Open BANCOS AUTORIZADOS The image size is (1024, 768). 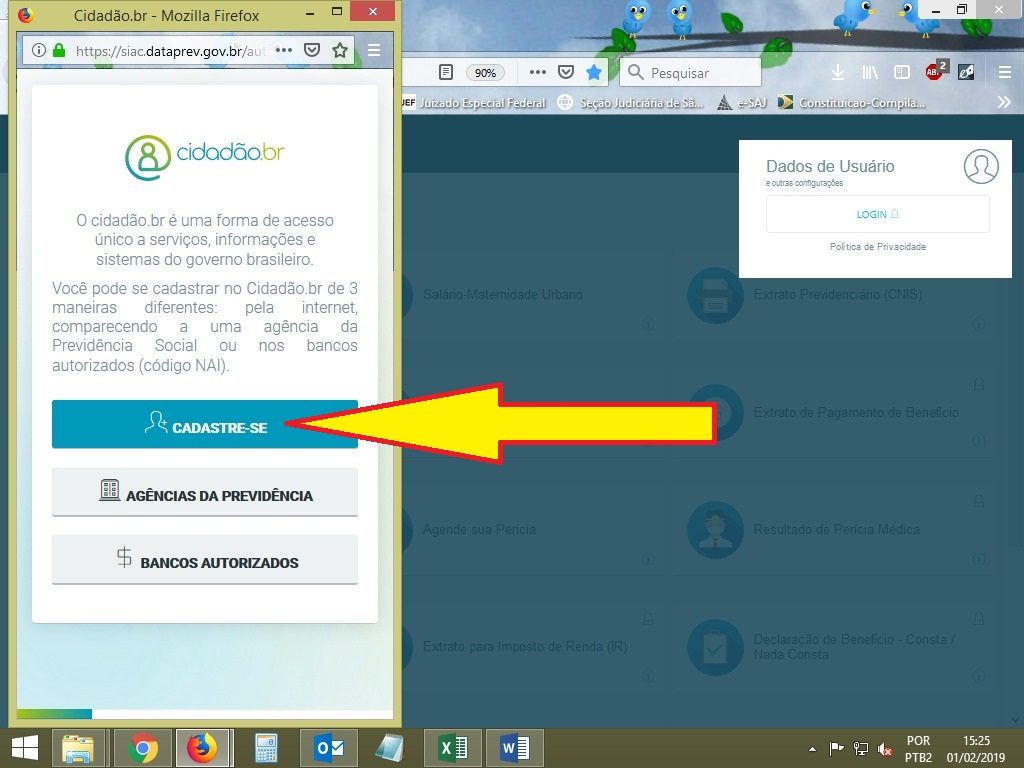point(204,560)
